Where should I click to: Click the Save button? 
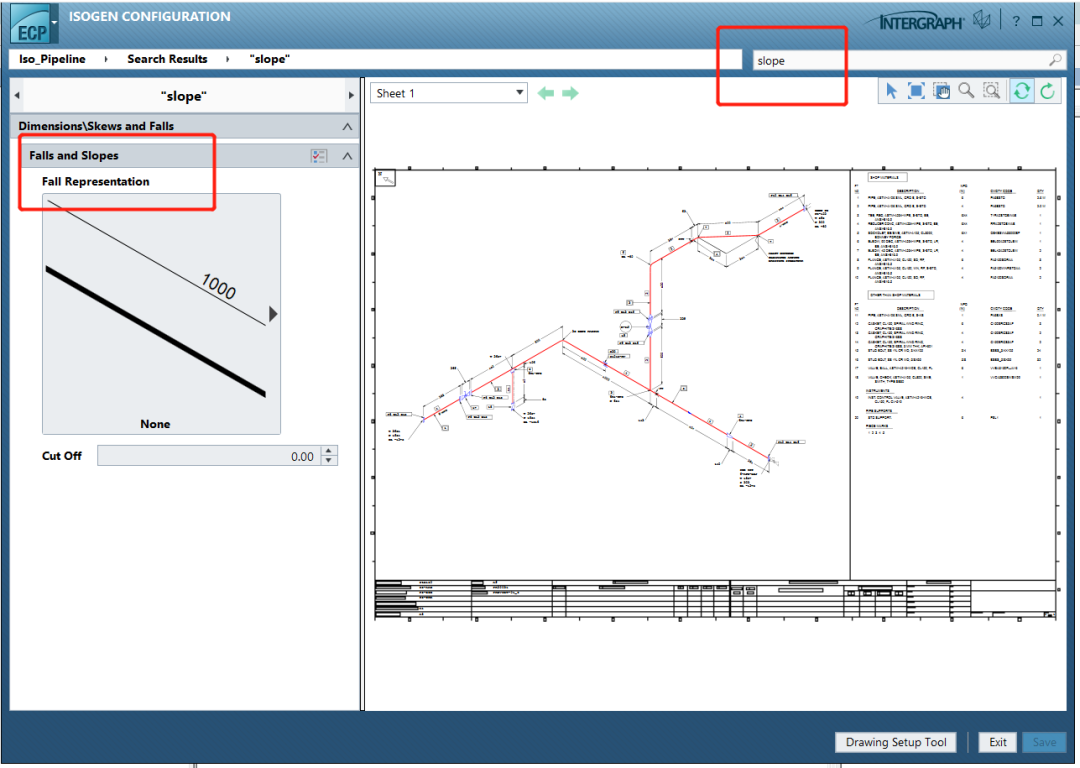pos(1044,742)
